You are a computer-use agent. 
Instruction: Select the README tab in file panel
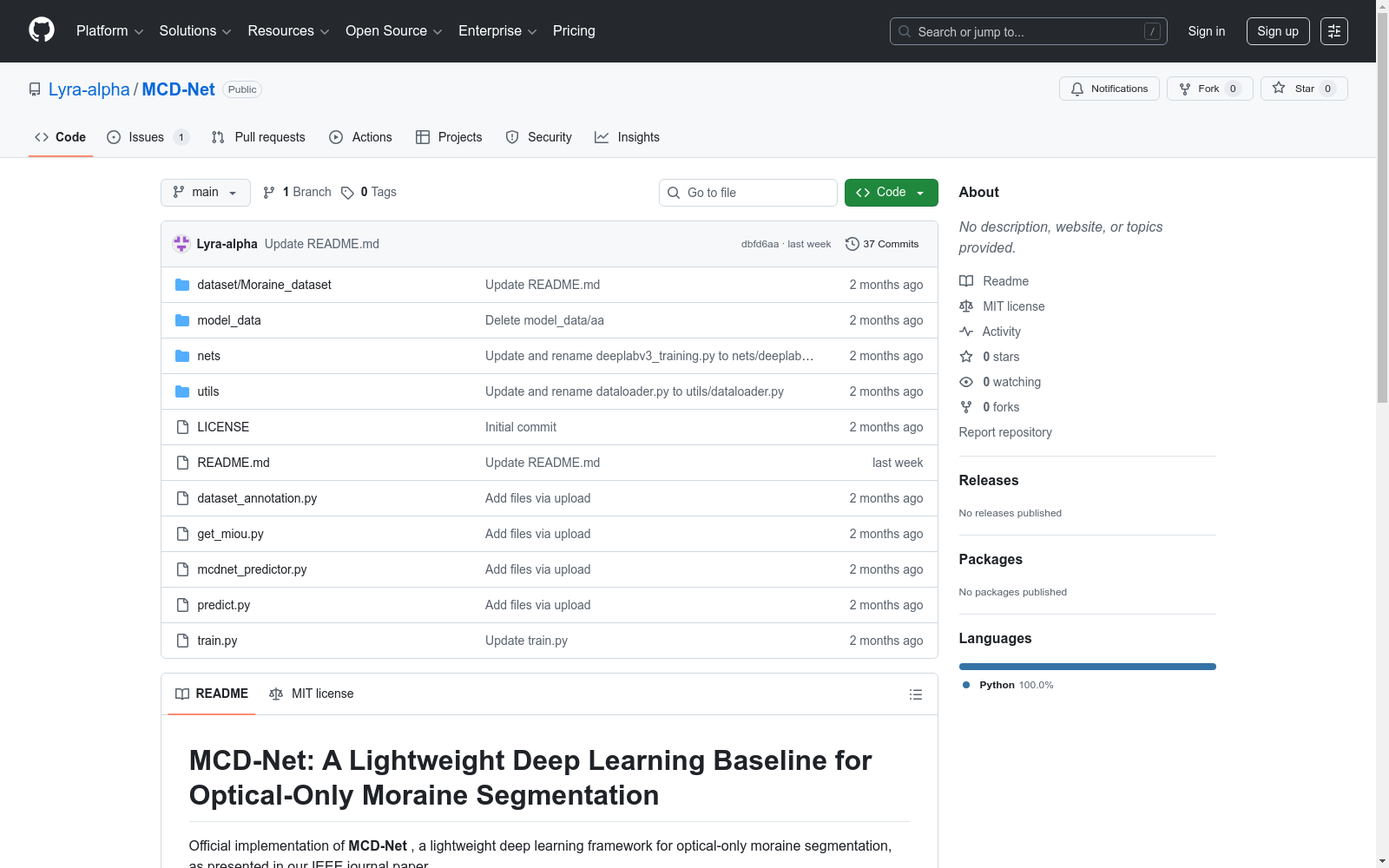[212, 694]
